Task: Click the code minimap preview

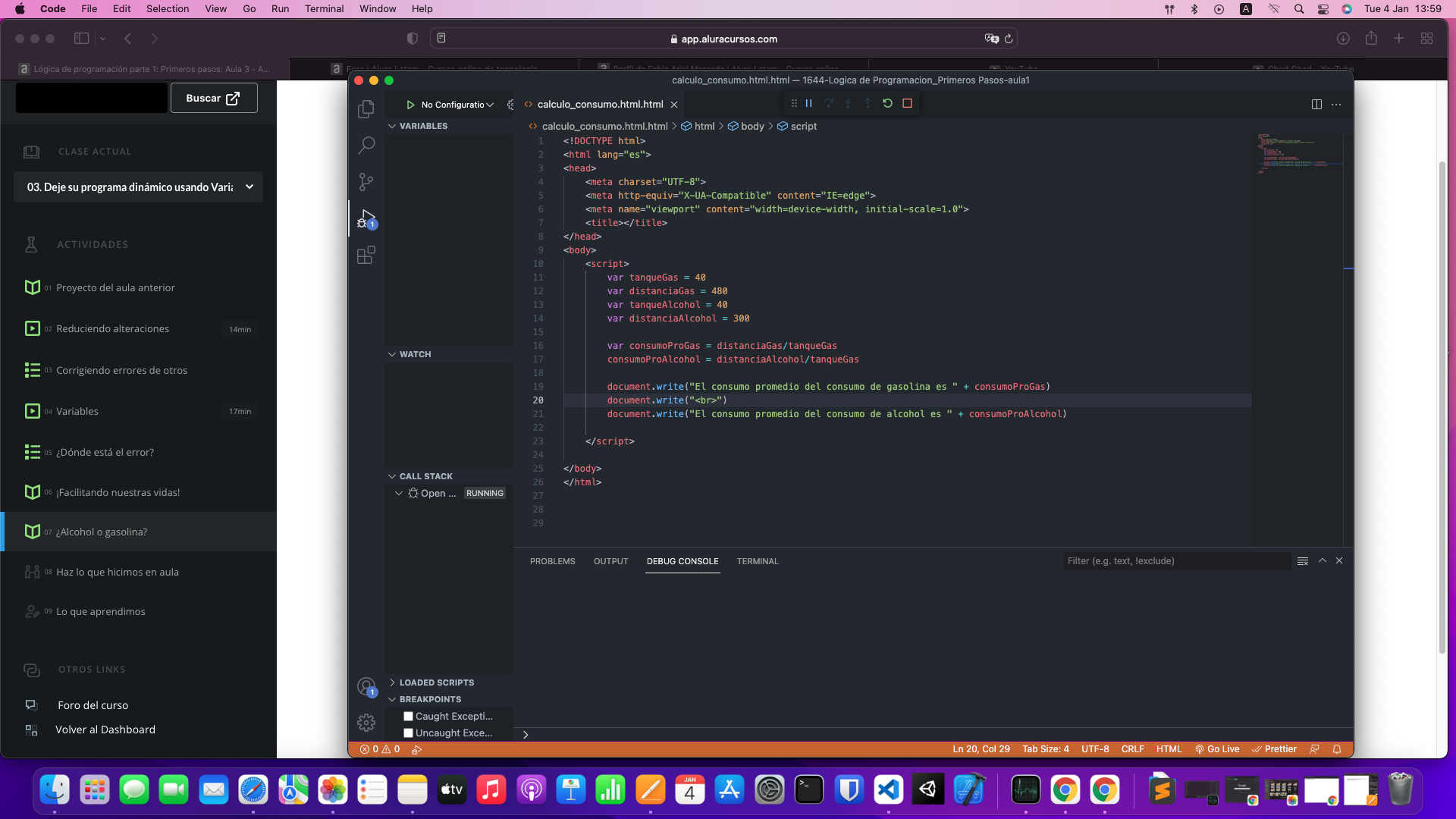Action: tap(1297, 154)
